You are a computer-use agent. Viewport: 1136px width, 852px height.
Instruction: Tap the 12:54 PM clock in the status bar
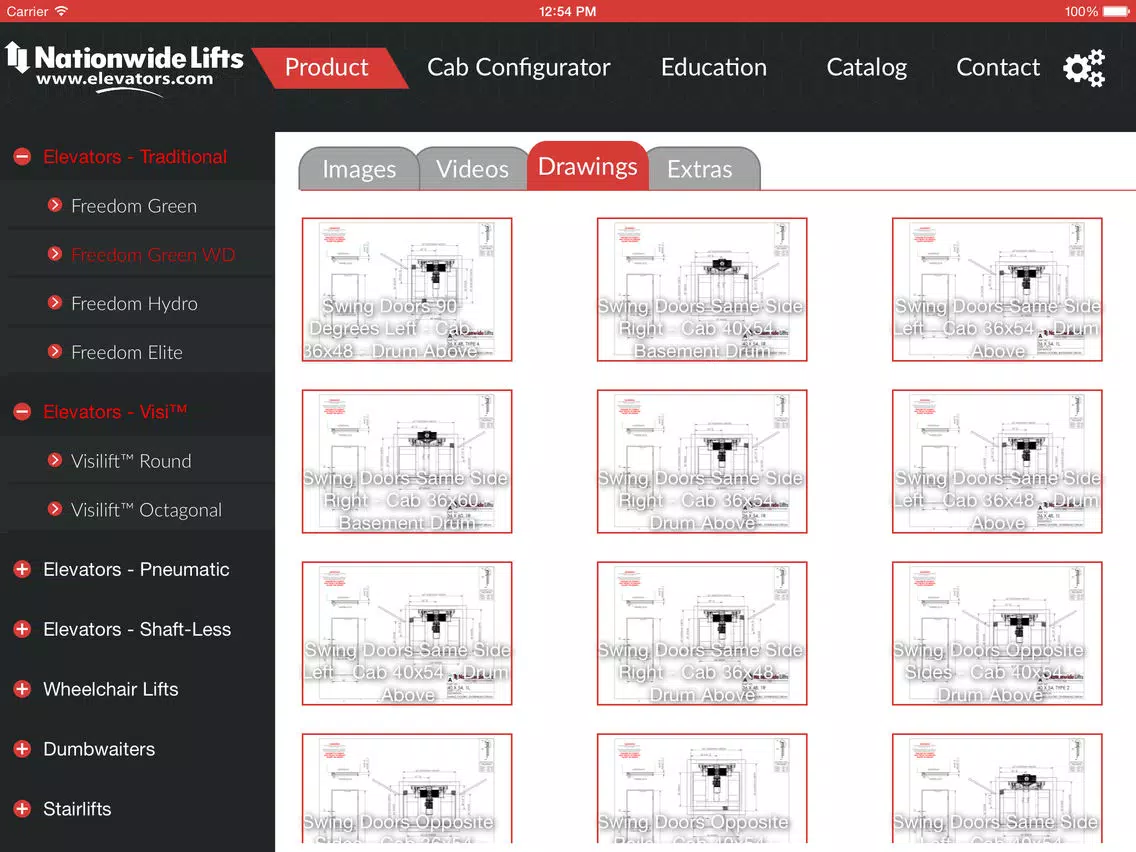coord(567,11)
